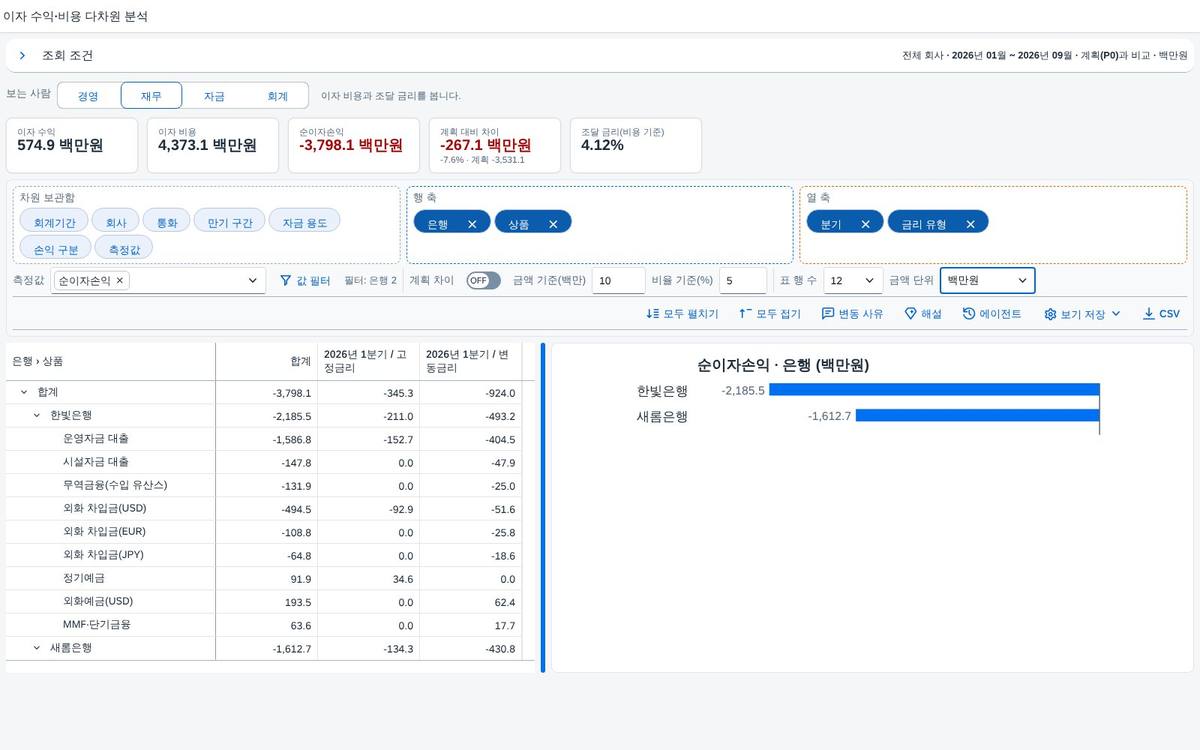Click the 측정값 dimension chip
The width and height of the screenshot is (1200, 750).
124,249
